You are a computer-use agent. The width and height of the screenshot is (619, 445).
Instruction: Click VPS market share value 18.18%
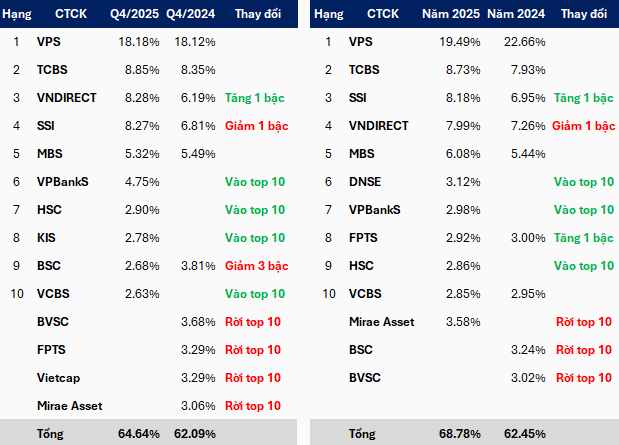[137, 42]
